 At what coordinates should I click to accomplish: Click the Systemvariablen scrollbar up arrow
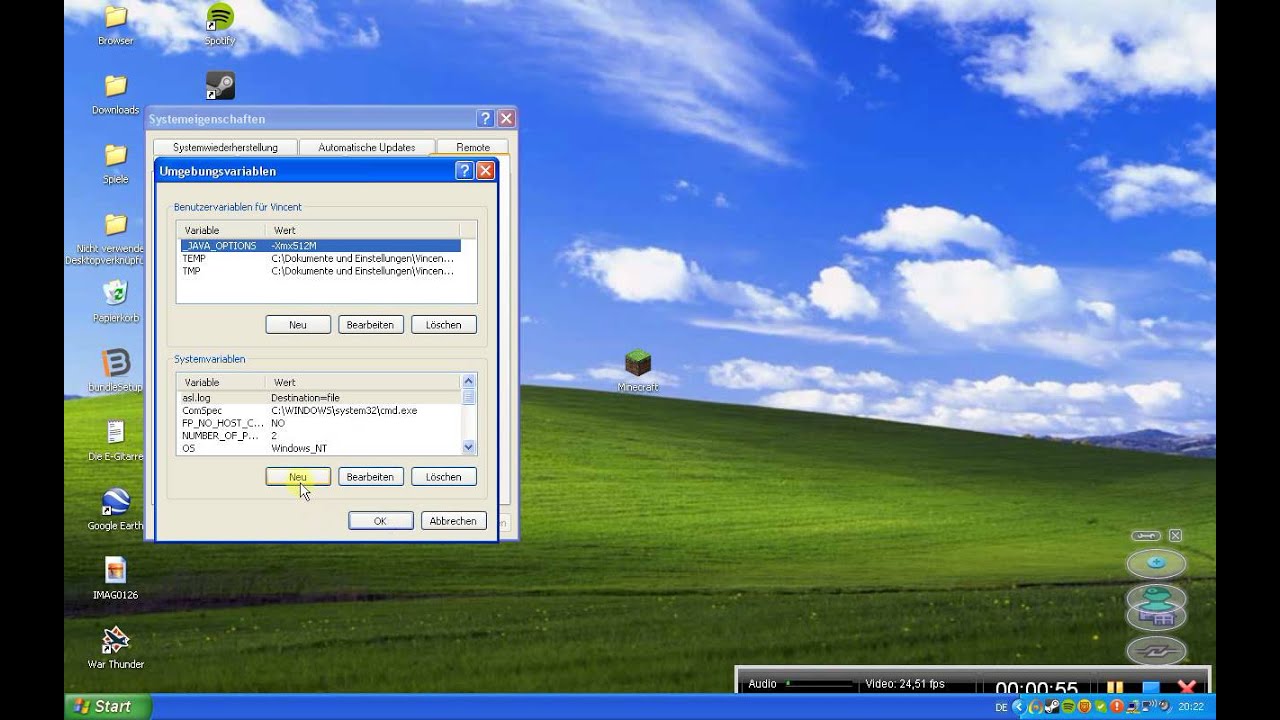(x=468, y=382)
